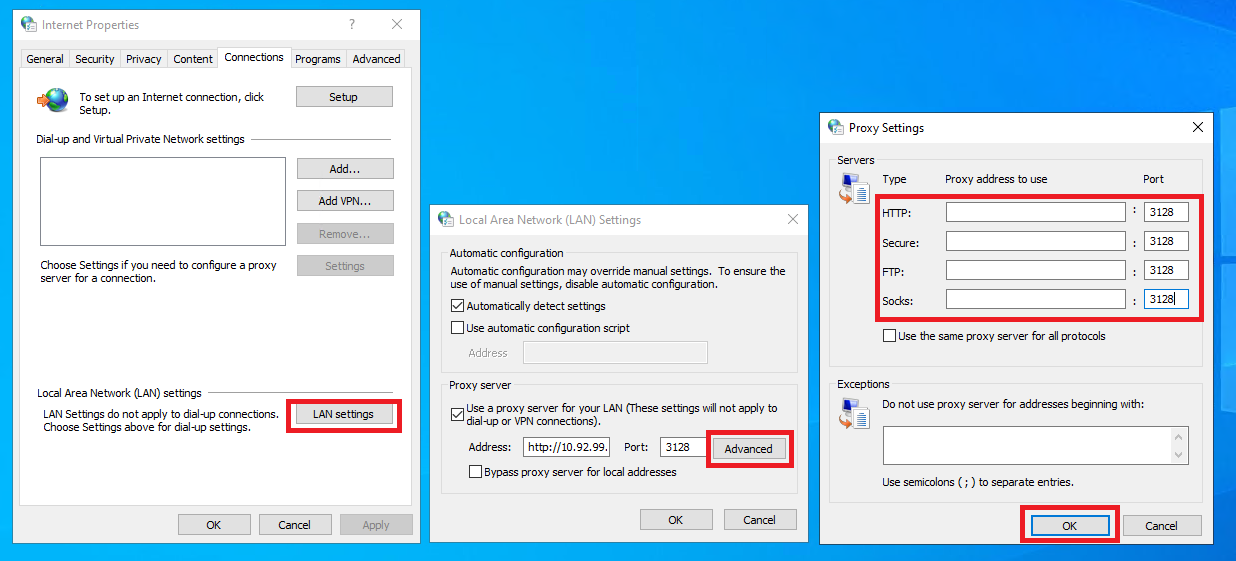Go to the Advanced tab in Internet Properties
Image resolution: width=1236 pixels, height=561 pixels.
(x=377, y=59)
